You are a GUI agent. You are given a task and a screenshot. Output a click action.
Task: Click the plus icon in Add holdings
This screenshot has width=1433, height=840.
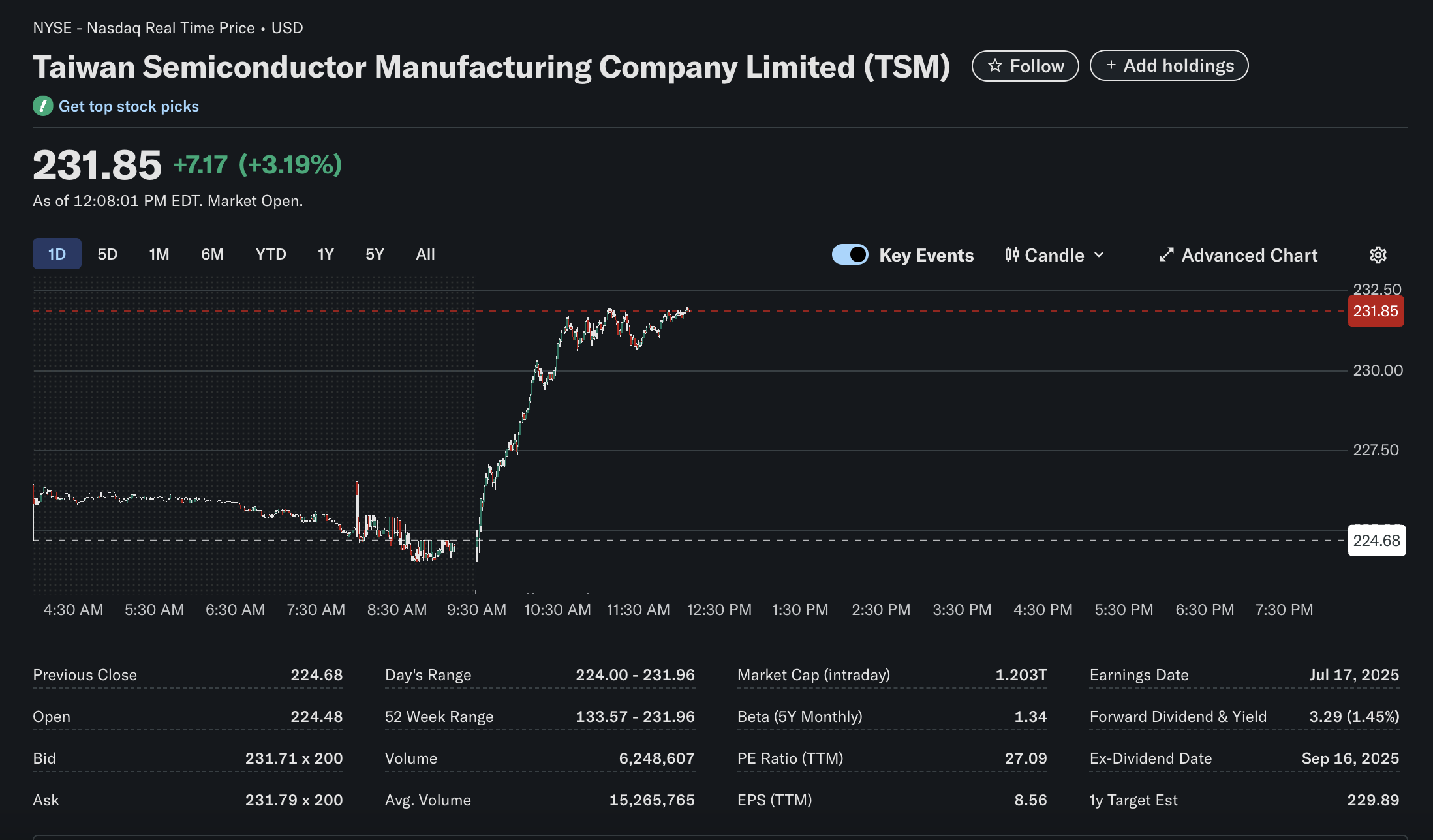[1111, 65]
